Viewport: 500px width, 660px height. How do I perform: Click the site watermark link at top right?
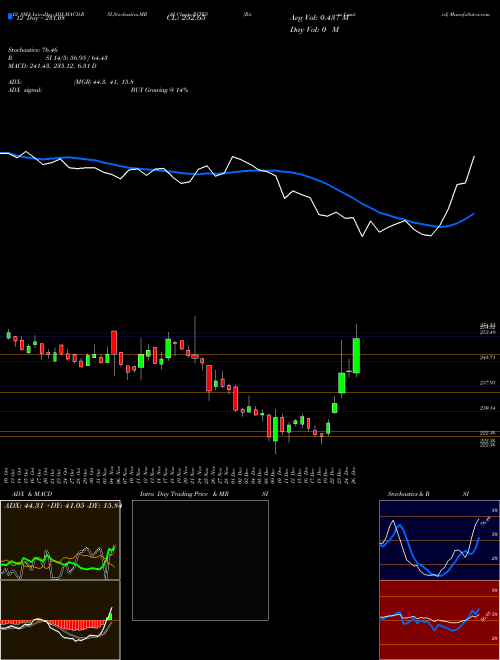point(466,14)
